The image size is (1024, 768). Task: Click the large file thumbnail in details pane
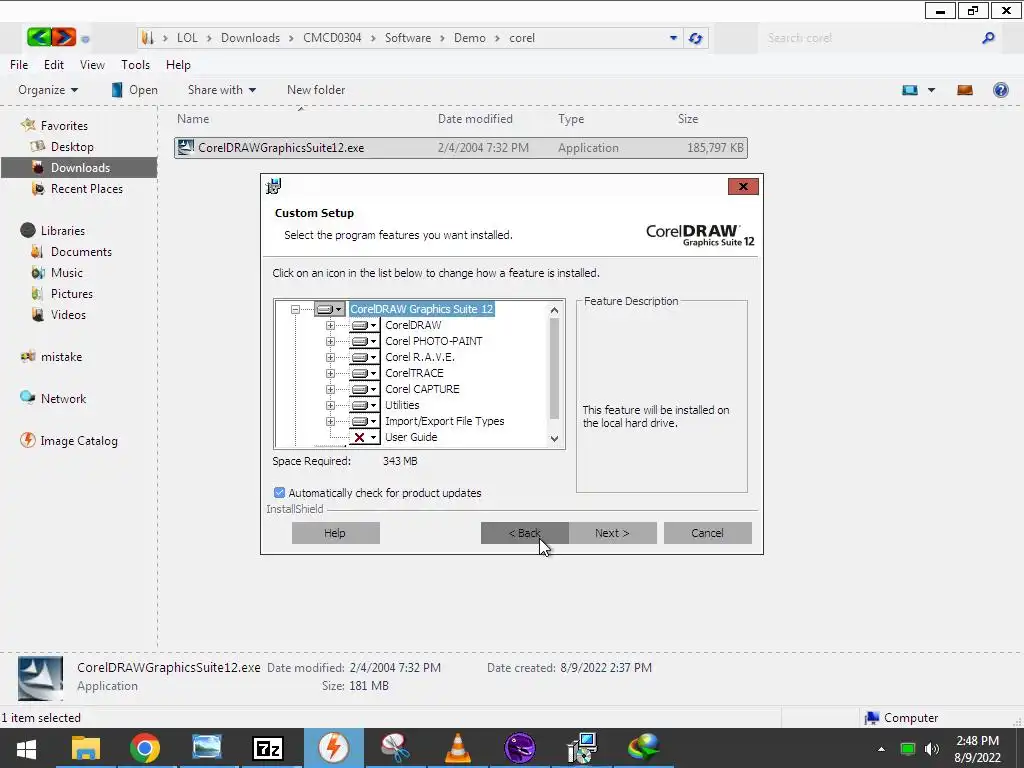[x=40, y=678]
